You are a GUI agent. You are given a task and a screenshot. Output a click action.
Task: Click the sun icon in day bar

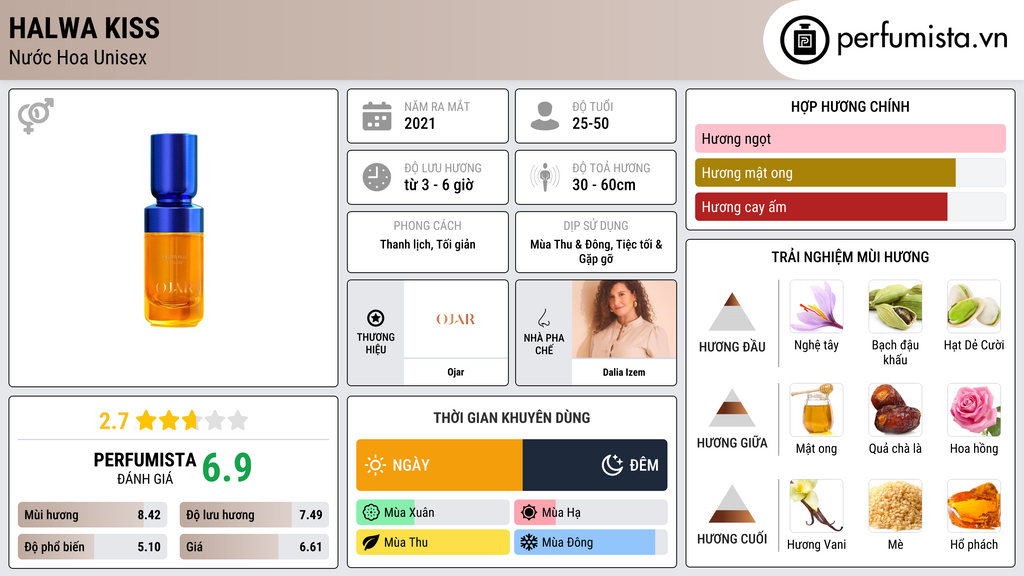[375, 465]
